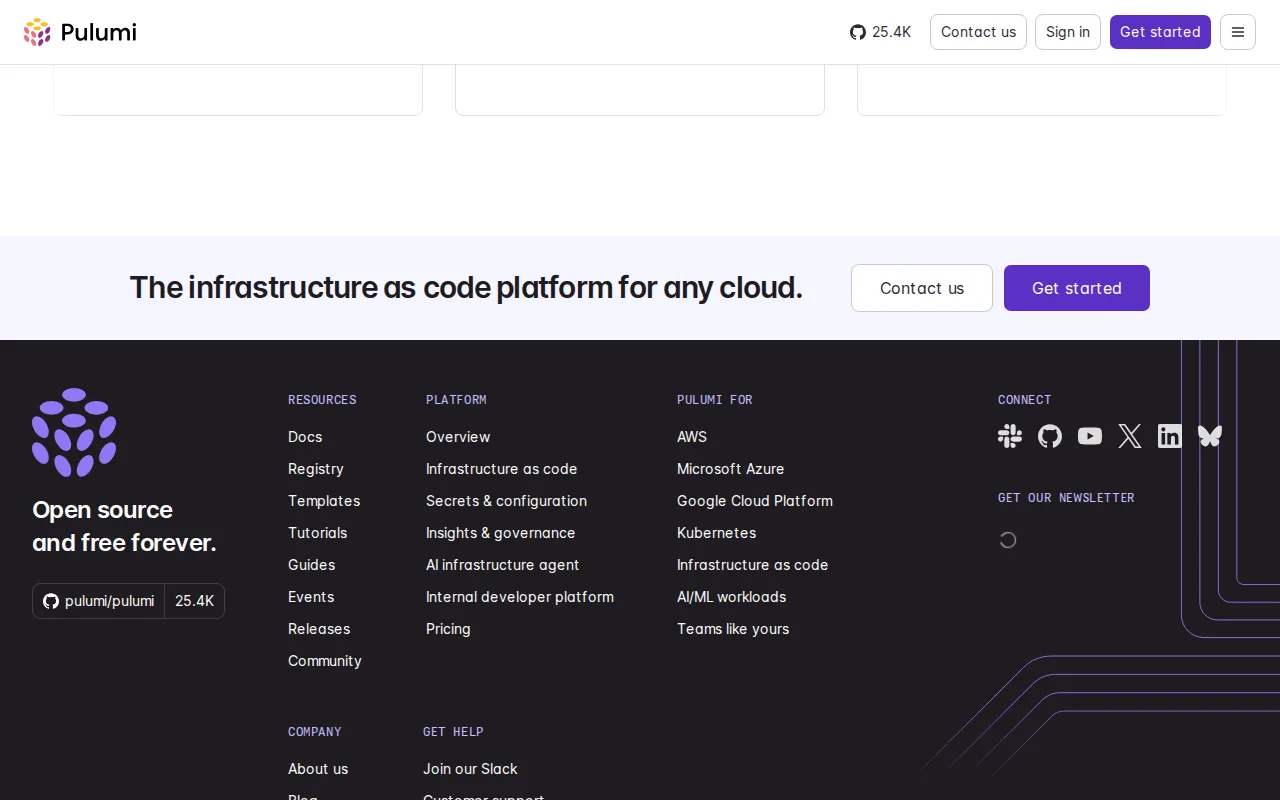
Task: Click the GitHub icon in pulumi/pulumi button
Action: pyautogui.click(x=51, y=601)
